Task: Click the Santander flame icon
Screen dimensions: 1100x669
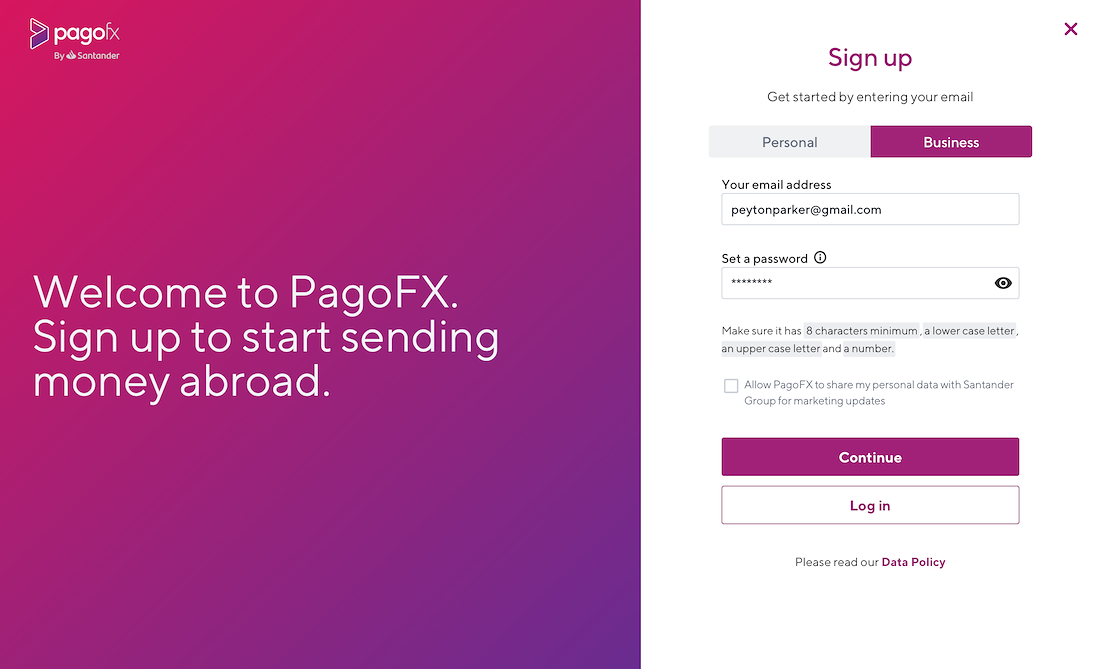Action: pos(71,55)
